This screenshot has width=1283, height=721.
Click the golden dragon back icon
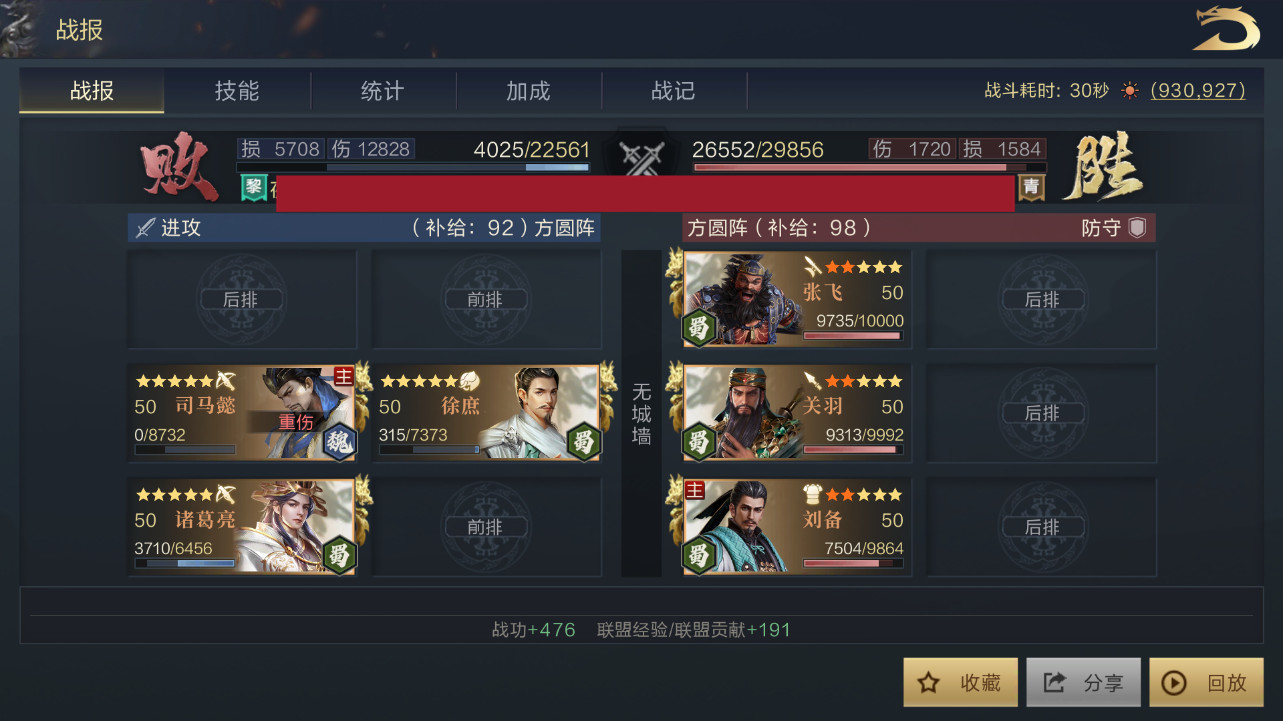pyautogui.click(x=1226, y=28)
